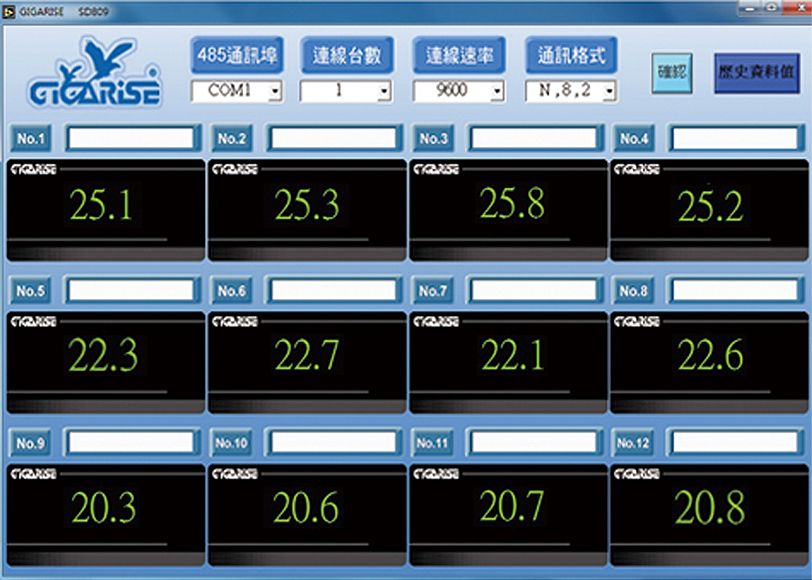Expand the connection count dropdown showing 1
812x580 pixels.
[x=345, y=91]
